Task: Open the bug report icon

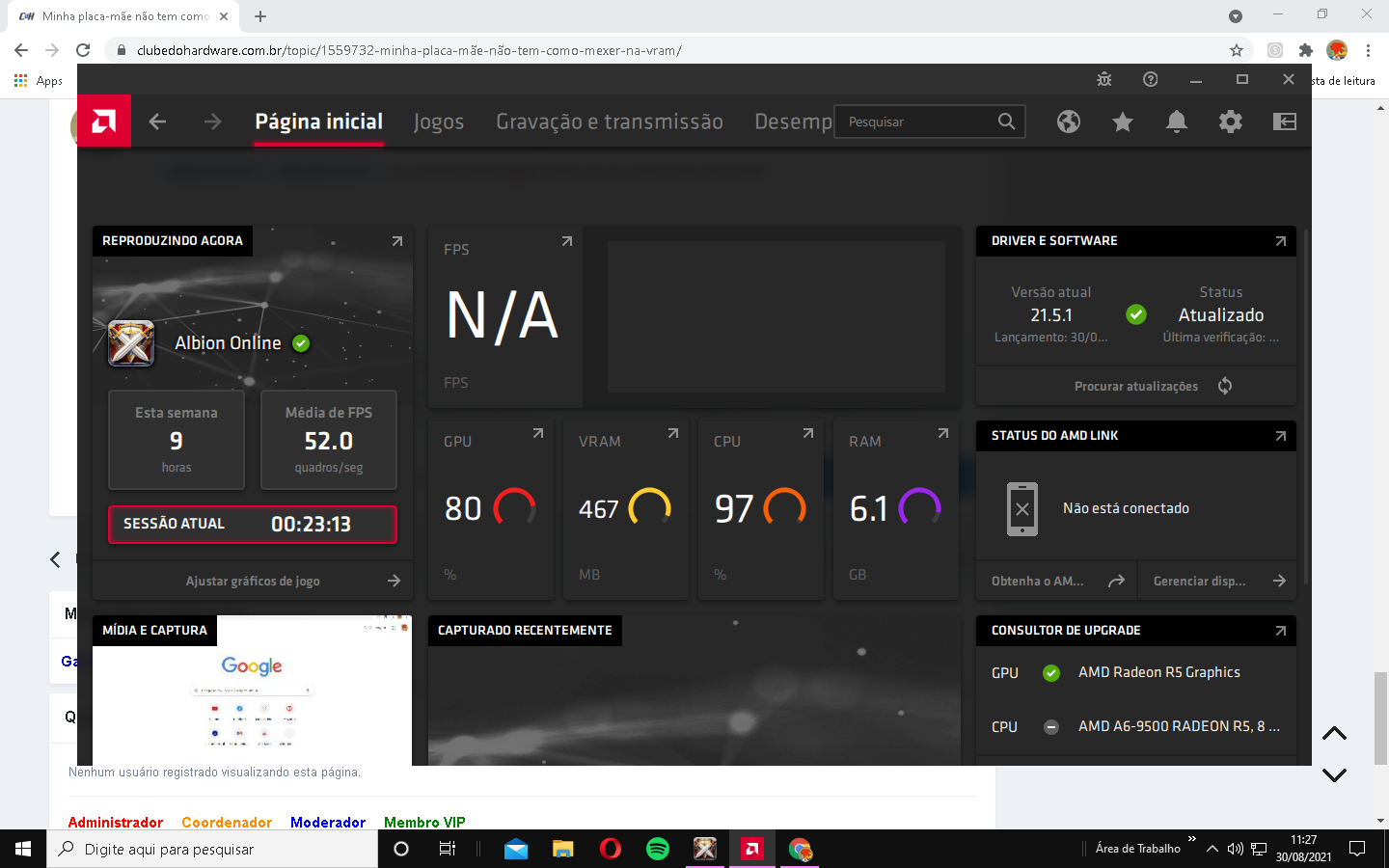Action: (x=1104, y=79)
